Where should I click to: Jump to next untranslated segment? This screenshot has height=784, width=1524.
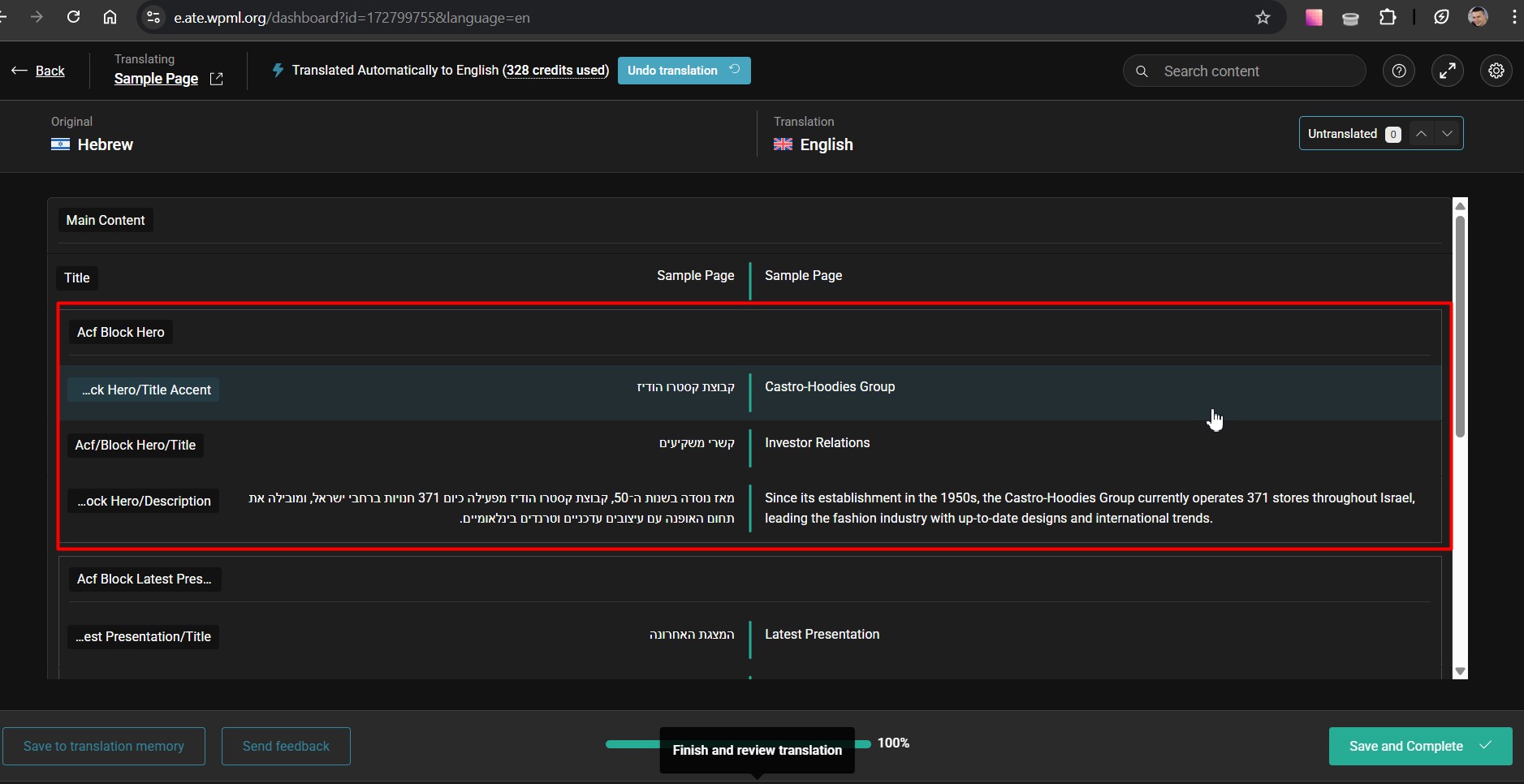[x=1448, y=134]
